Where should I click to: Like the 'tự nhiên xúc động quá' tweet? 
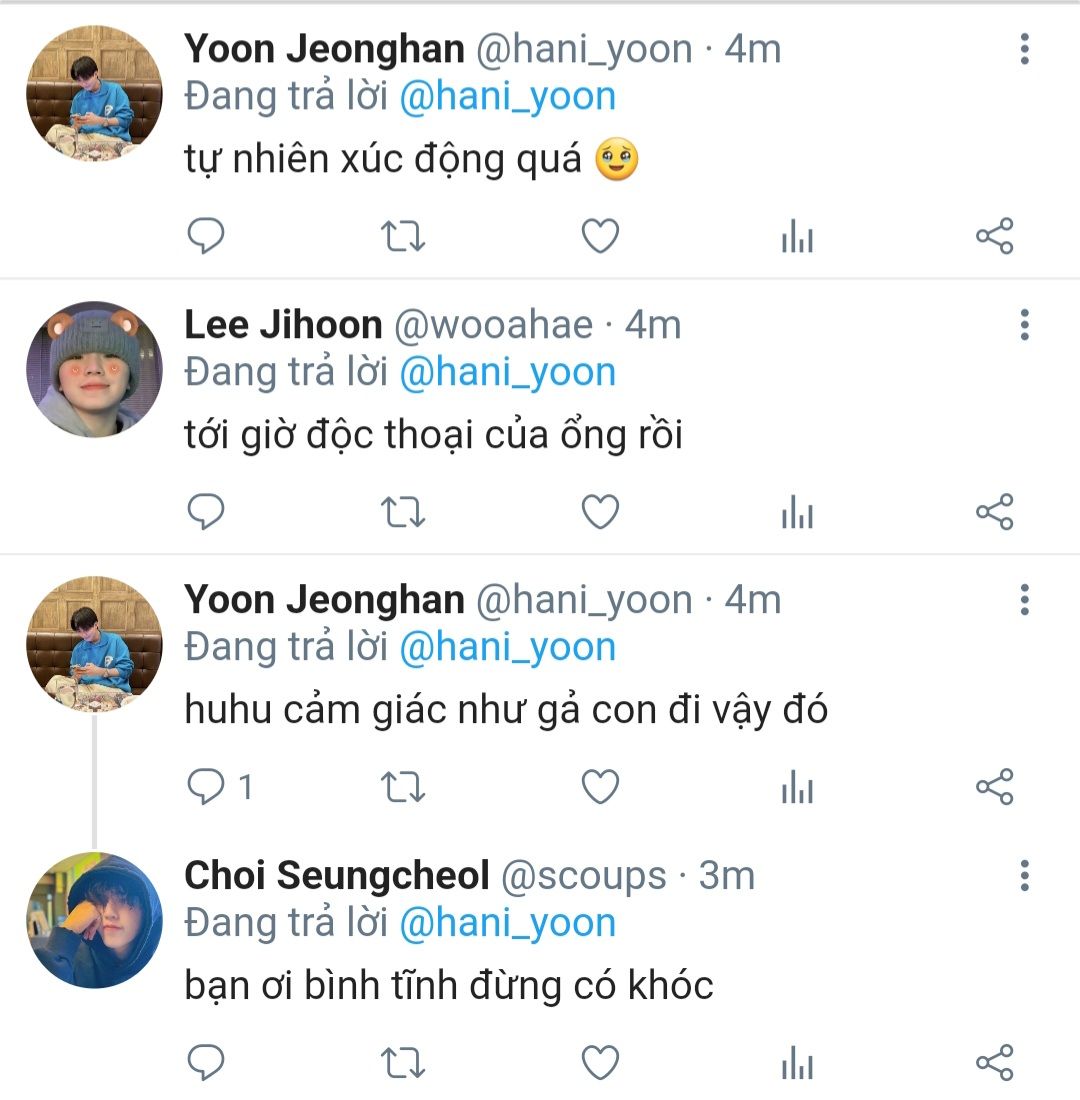[600, 237]
